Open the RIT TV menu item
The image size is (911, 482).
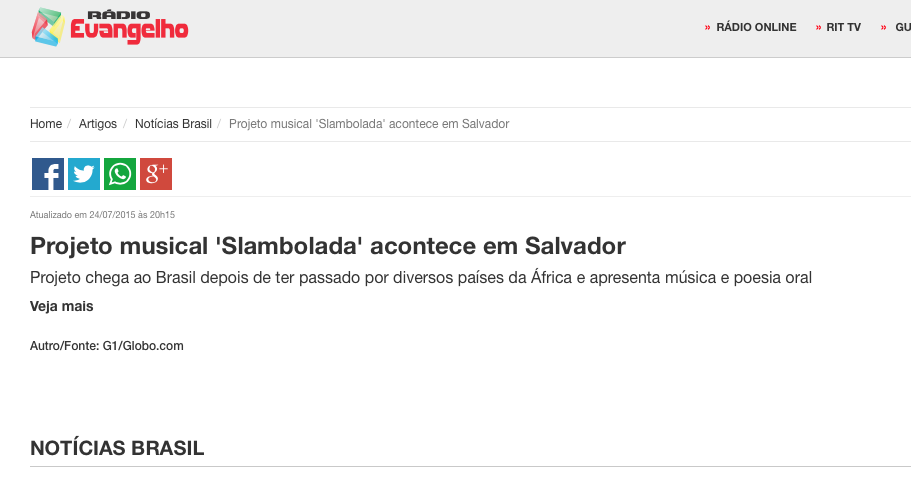tap(843, 27)
